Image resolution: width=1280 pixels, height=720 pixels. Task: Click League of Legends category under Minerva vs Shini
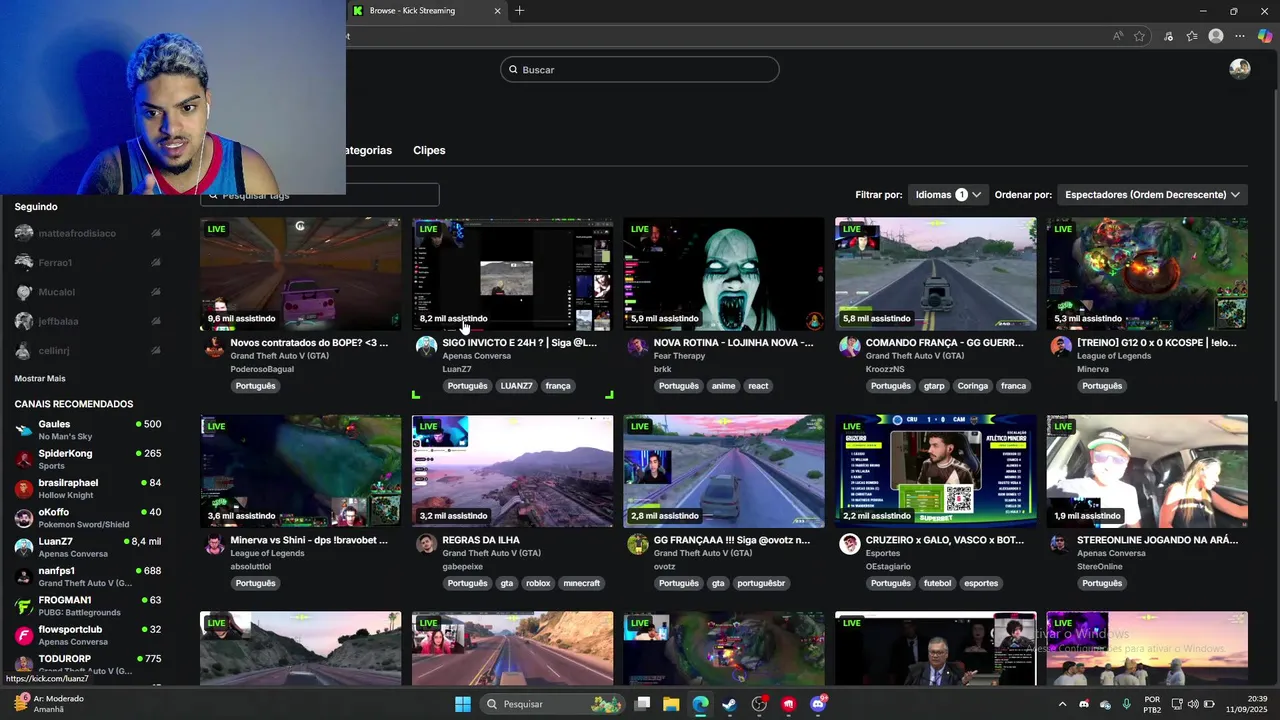point(267,553)
